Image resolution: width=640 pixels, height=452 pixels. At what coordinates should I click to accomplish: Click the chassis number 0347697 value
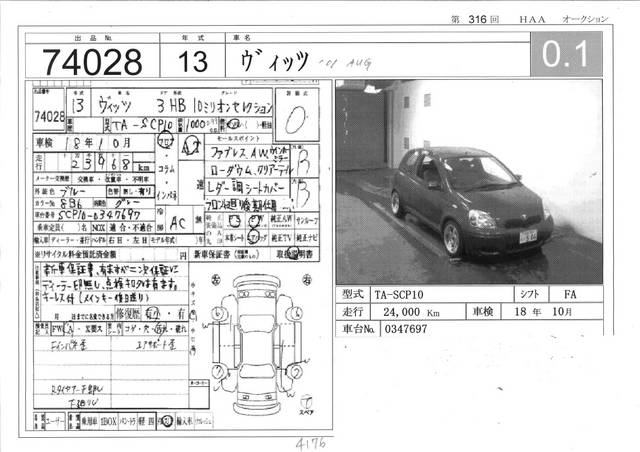click(x=406, y=329)
